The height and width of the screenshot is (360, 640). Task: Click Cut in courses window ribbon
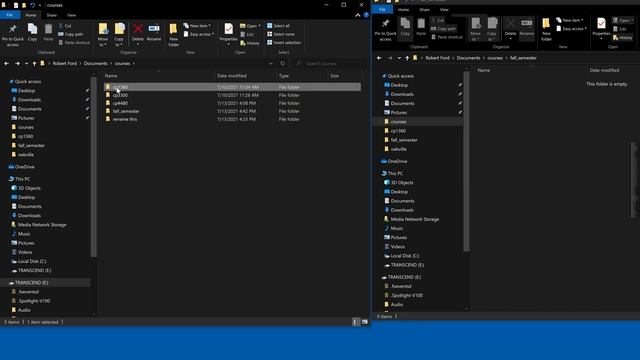pyautogui.click(x=65, y=26)
